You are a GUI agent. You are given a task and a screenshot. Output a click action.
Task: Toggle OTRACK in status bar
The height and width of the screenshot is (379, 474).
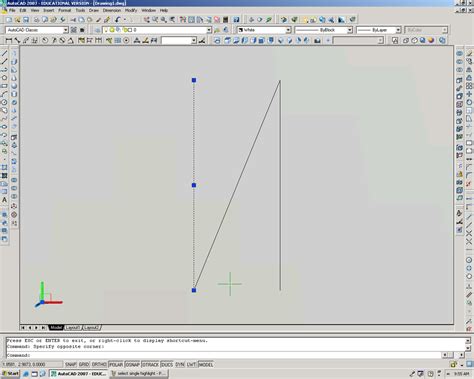(x=150, y=365)
